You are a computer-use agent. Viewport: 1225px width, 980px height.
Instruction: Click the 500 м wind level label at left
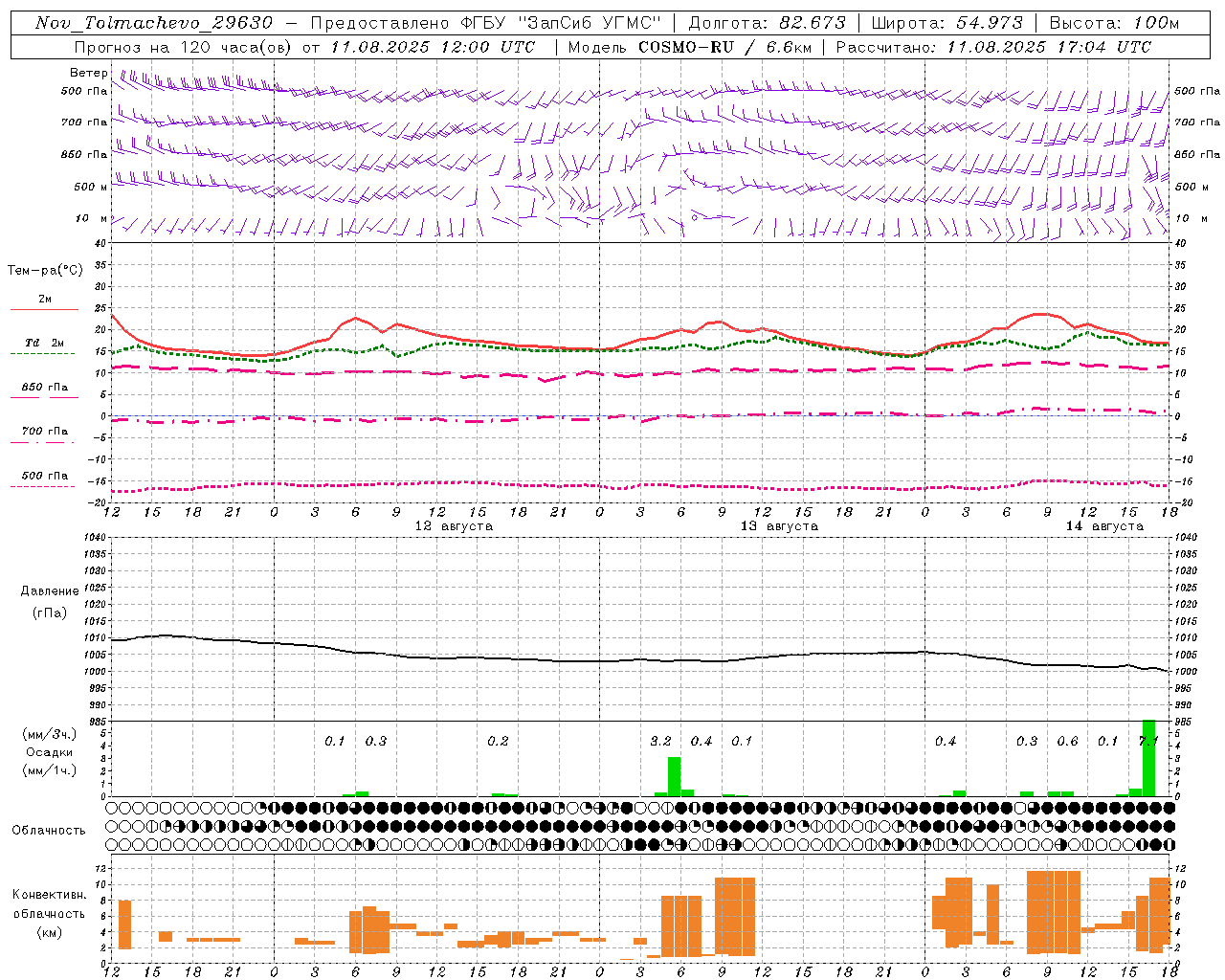point(91,187)
